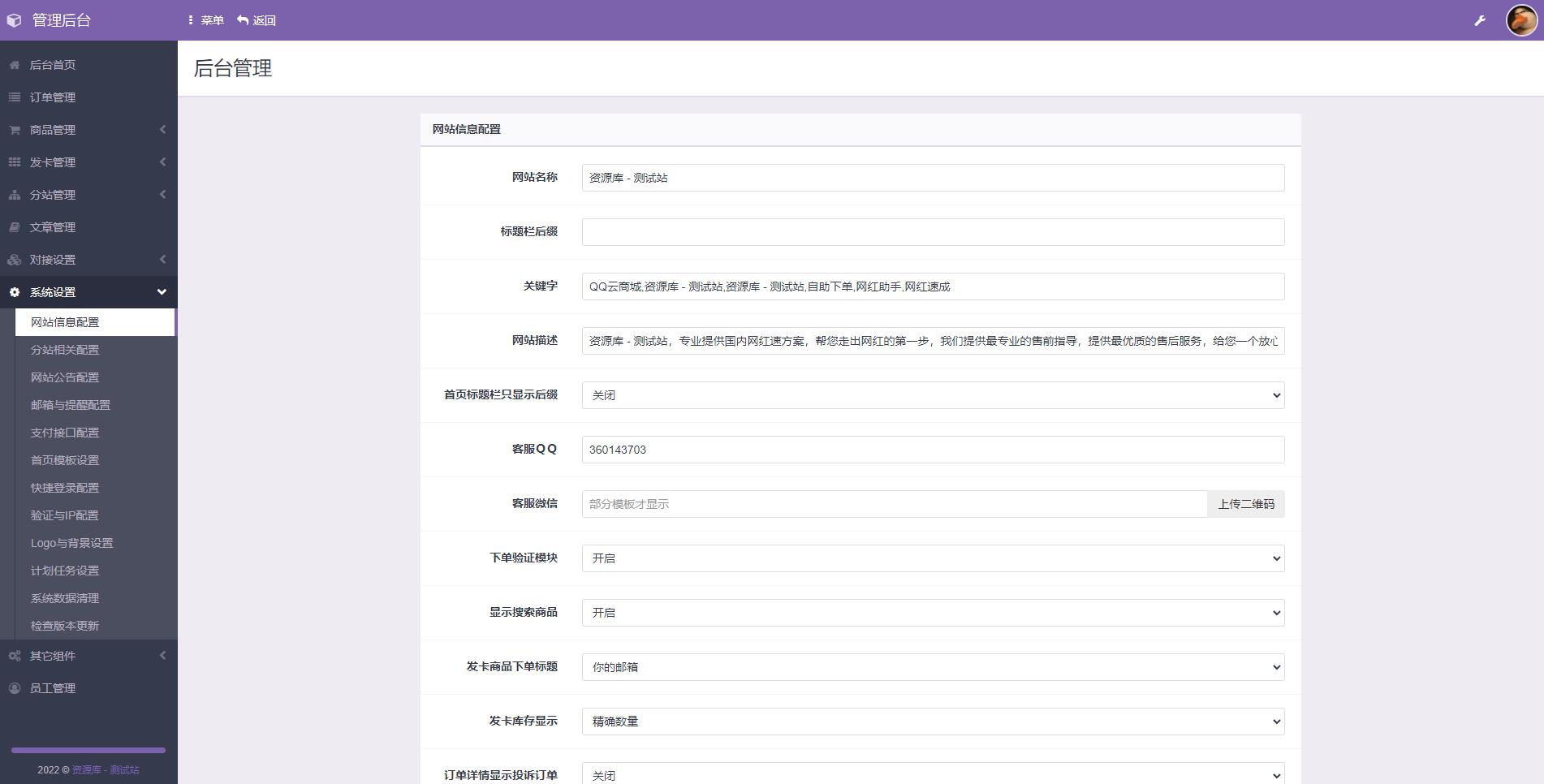Open 员工管理 in sidebar
This screenshot has width=1544, height=784.
tap(88, 688)
